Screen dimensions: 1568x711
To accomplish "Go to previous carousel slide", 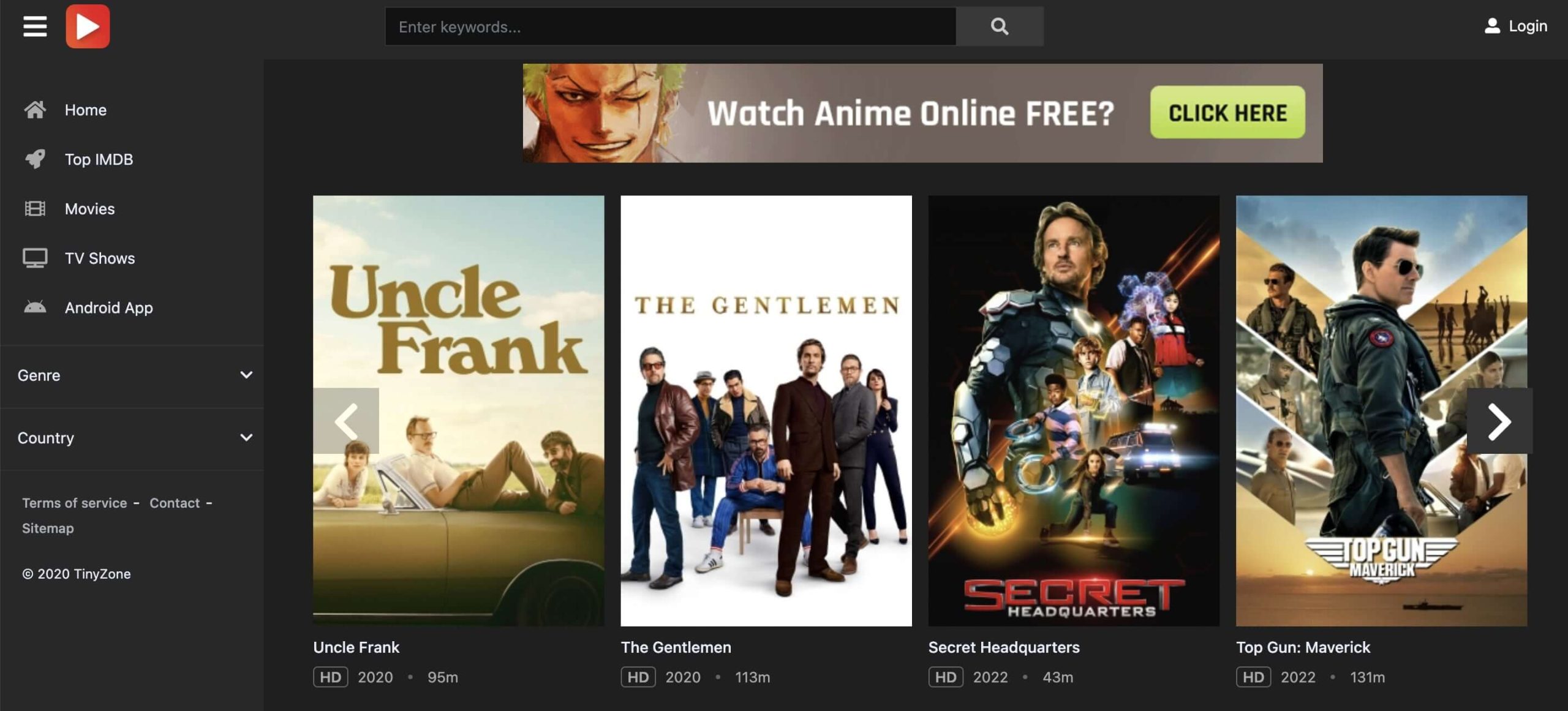I will (x=346, y=421).
